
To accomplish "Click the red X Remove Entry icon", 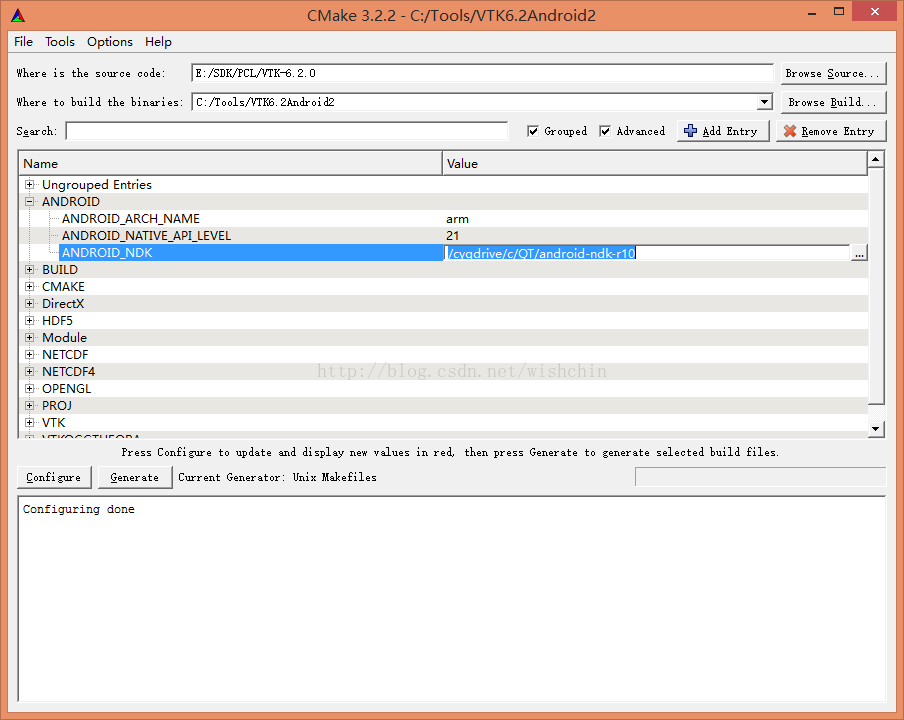I will tap(790, 131).
